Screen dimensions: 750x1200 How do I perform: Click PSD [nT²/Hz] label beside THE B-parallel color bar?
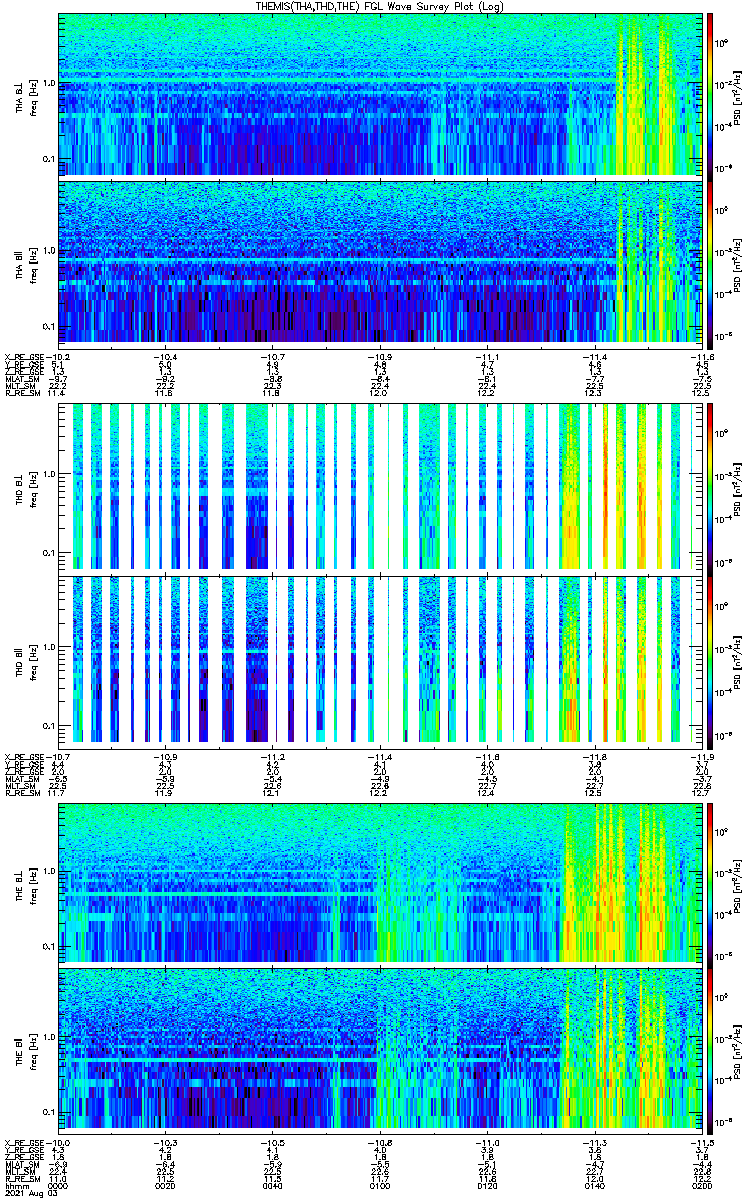(x=737, y=1051)
